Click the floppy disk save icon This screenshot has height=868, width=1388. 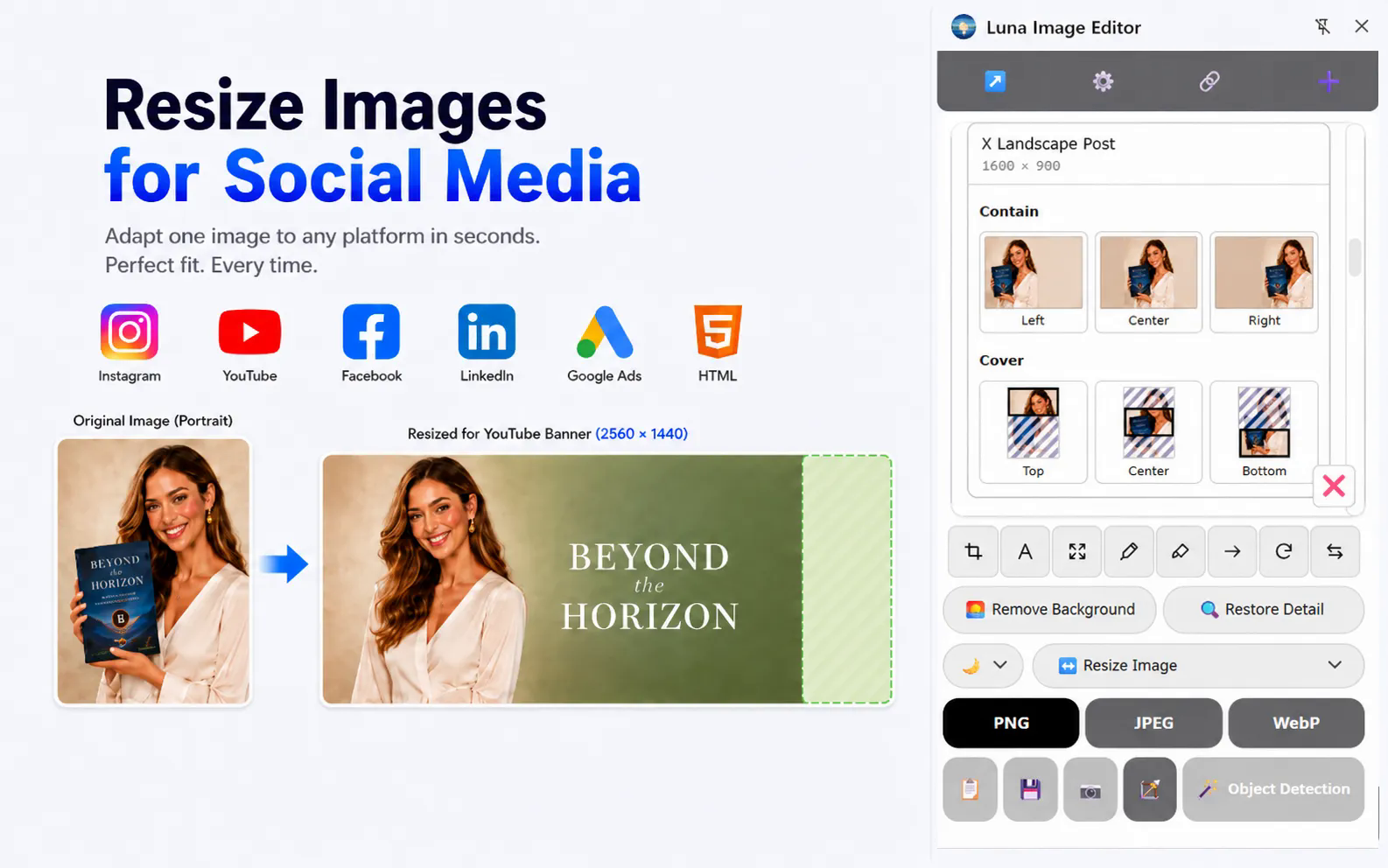coord(1030,789)
